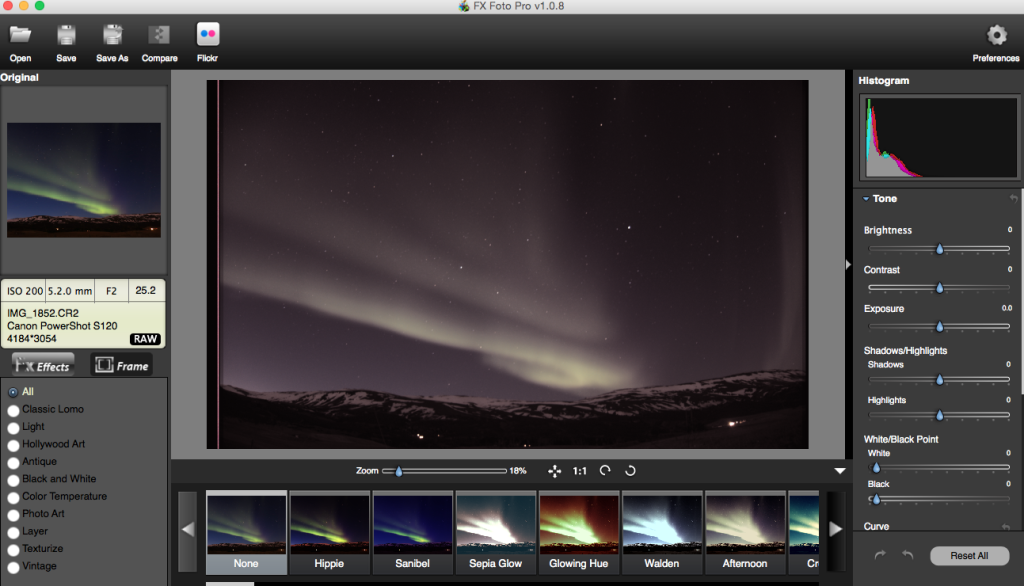Collapse the right panel with the arrow
Viewport: 1024px width, 586px height.
coord(848,265)
